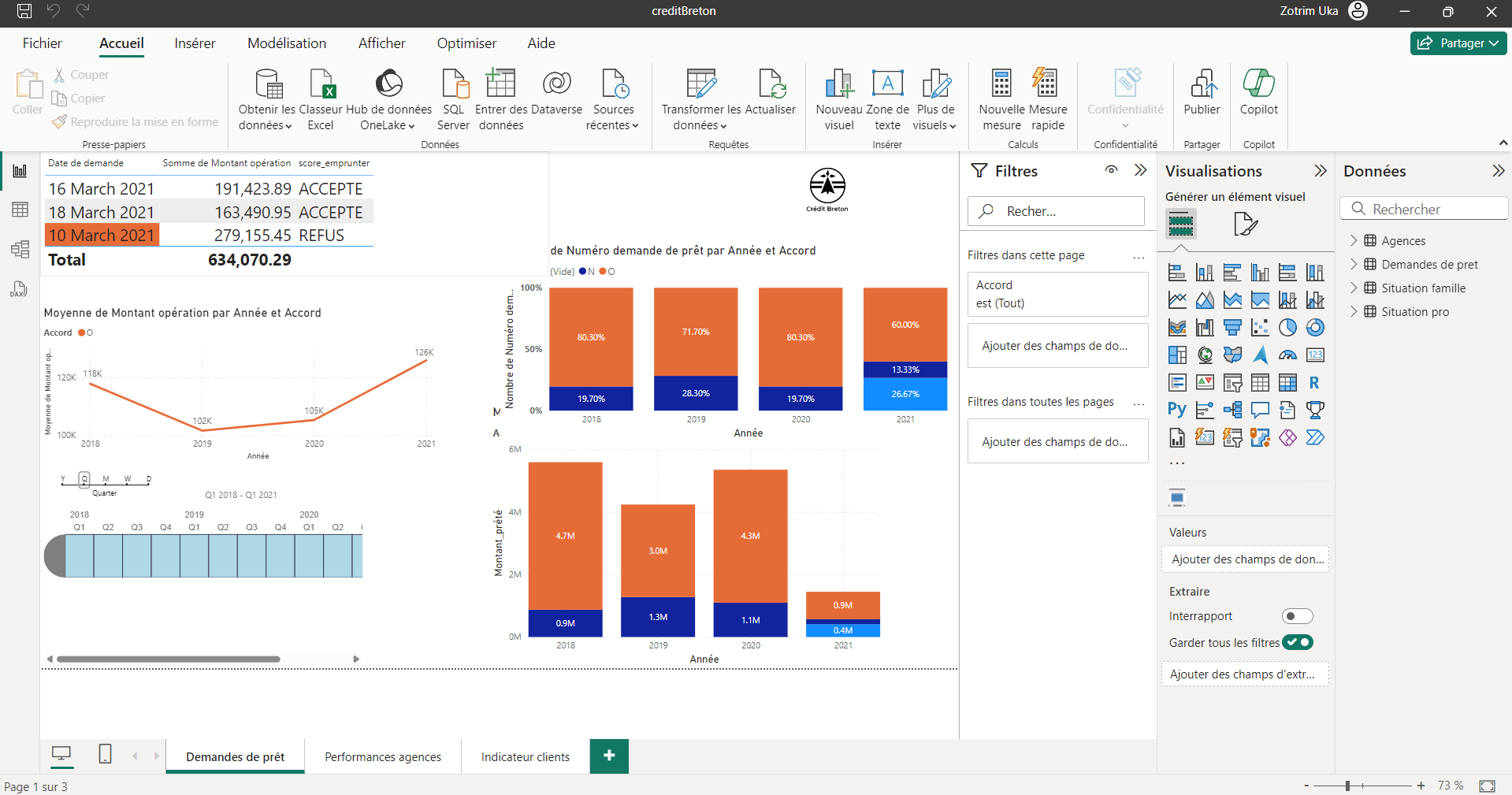
Task: Click the zoom slider in the status bar
Action: coord(1348,786)
